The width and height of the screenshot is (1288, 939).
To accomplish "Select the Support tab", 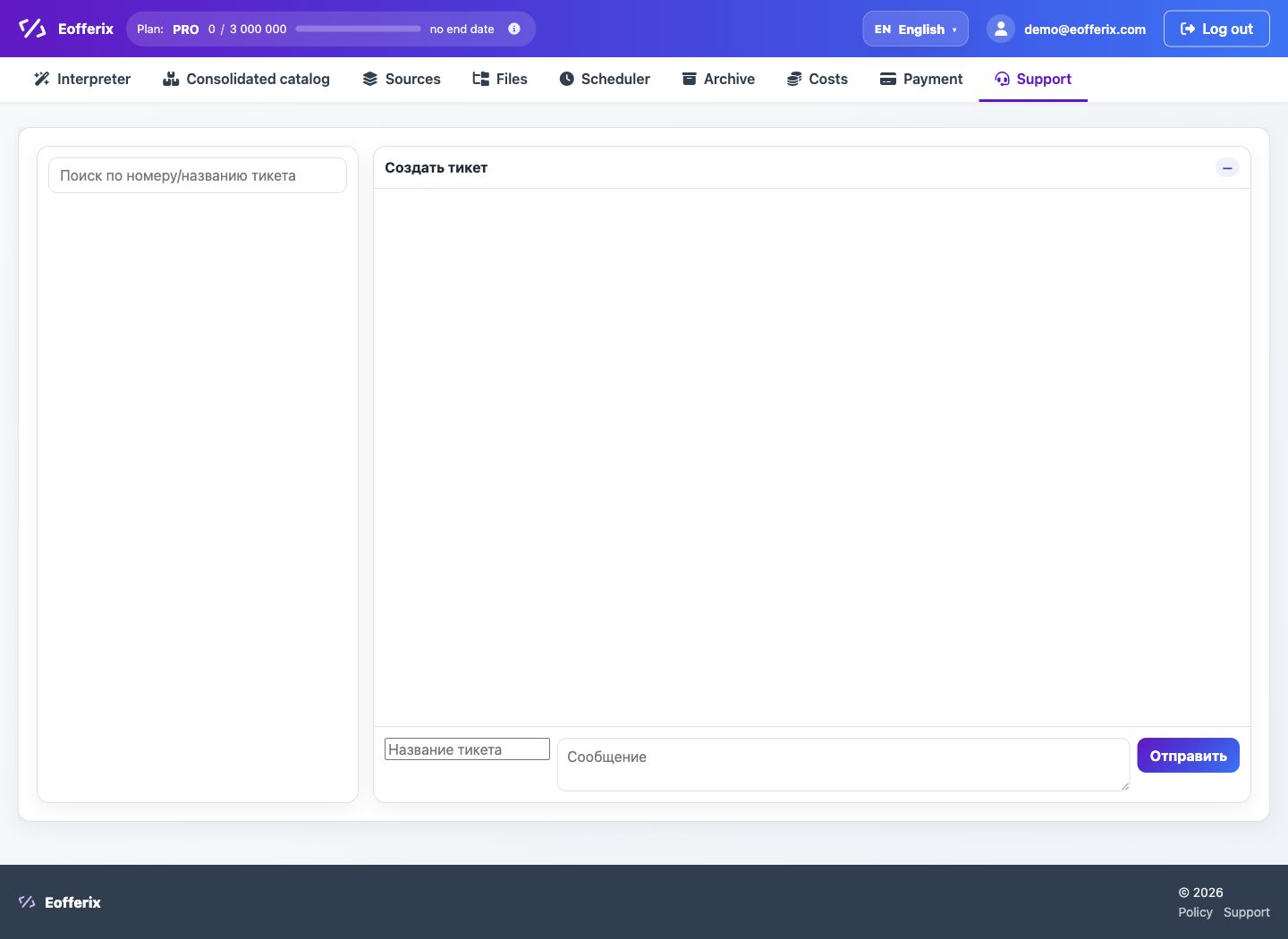I will (x=1033, y=79).
